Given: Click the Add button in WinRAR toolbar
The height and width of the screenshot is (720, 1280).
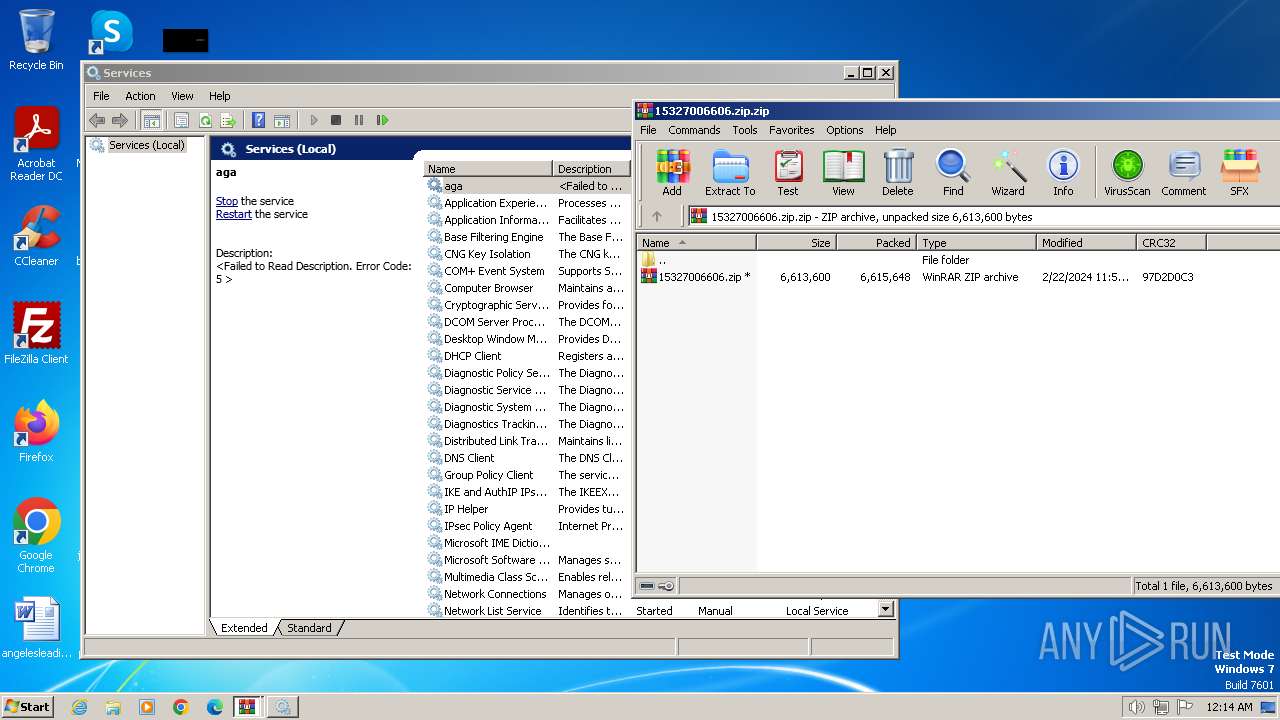Looking at the screenshot, I should click(672, 173).
